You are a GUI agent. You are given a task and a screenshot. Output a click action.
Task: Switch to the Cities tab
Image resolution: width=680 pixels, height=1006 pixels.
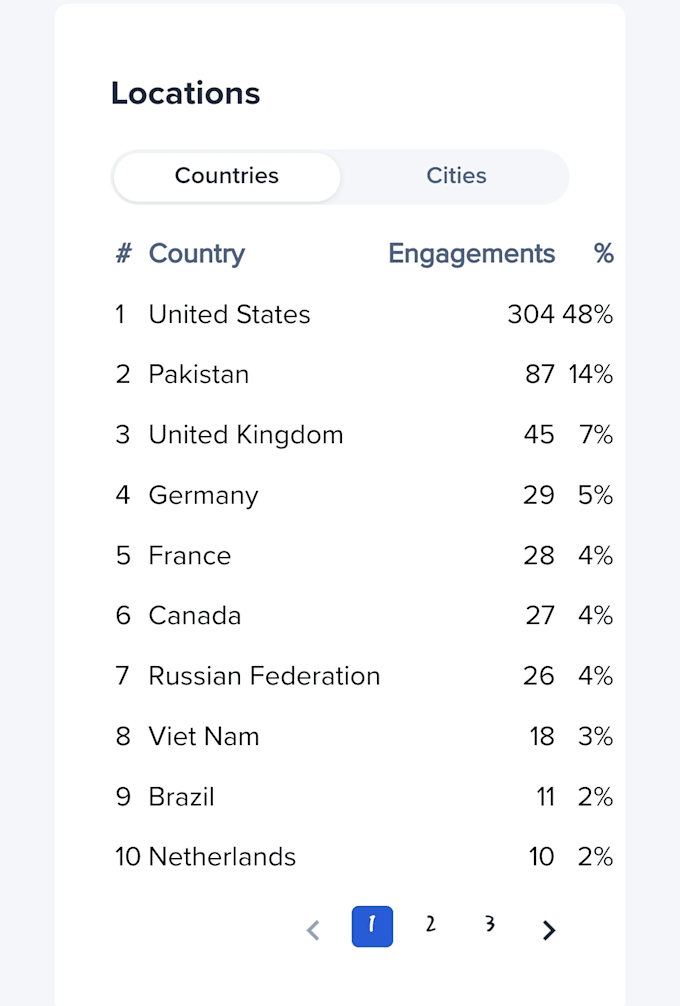[456, 176]
